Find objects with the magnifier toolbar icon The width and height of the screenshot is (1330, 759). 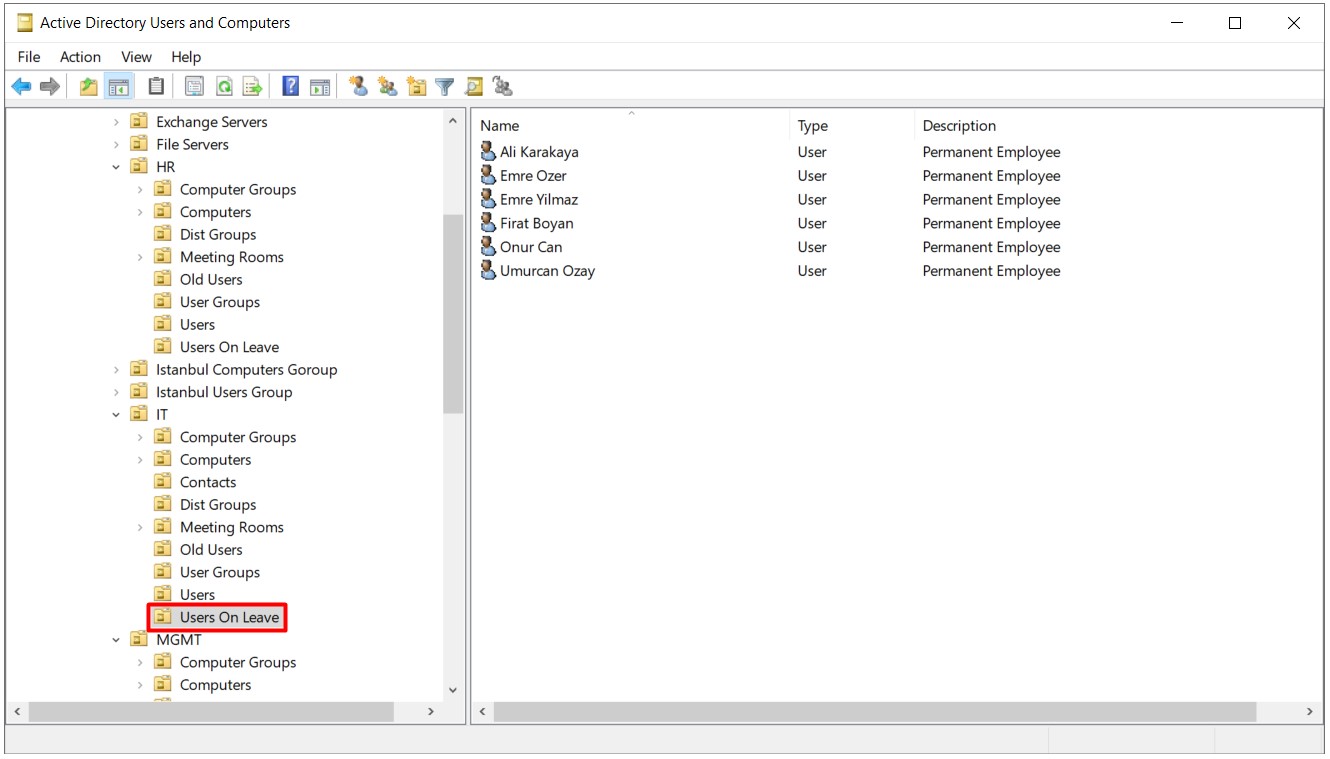[x=474, y=87]
